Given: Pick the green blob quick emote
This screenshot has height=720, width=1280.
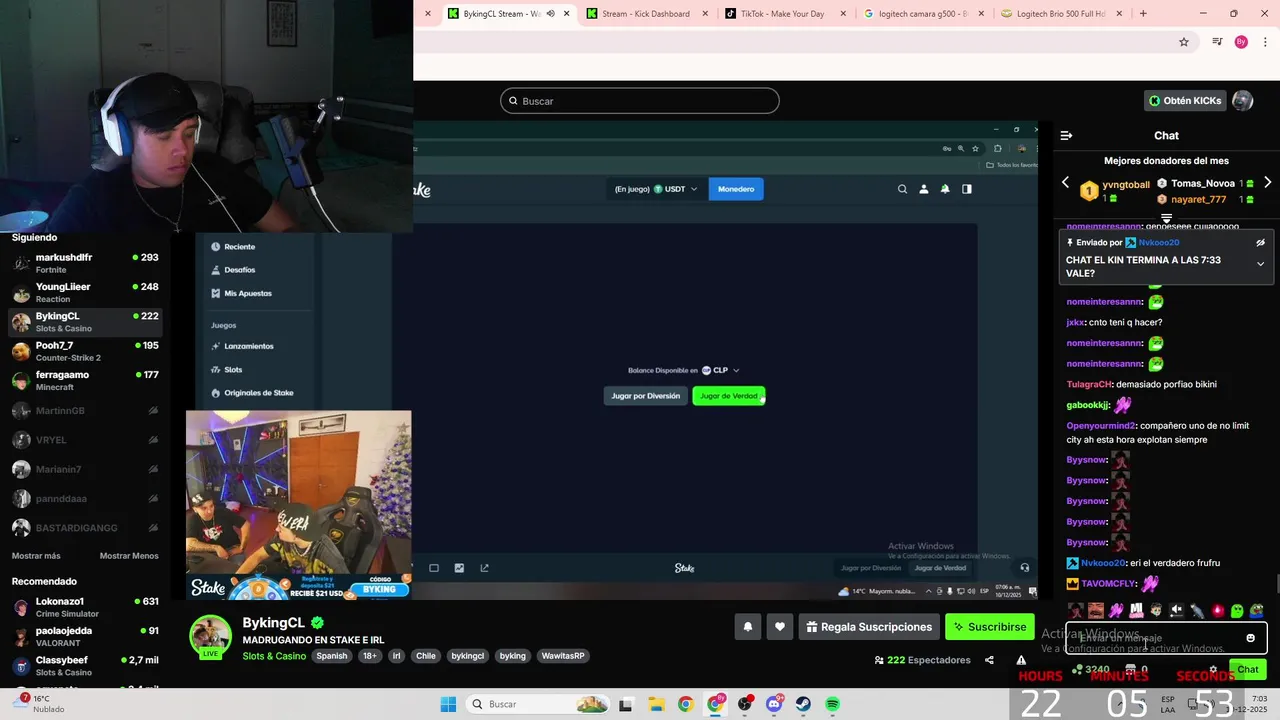Looking at the screenshot, I should [1237, 610].
